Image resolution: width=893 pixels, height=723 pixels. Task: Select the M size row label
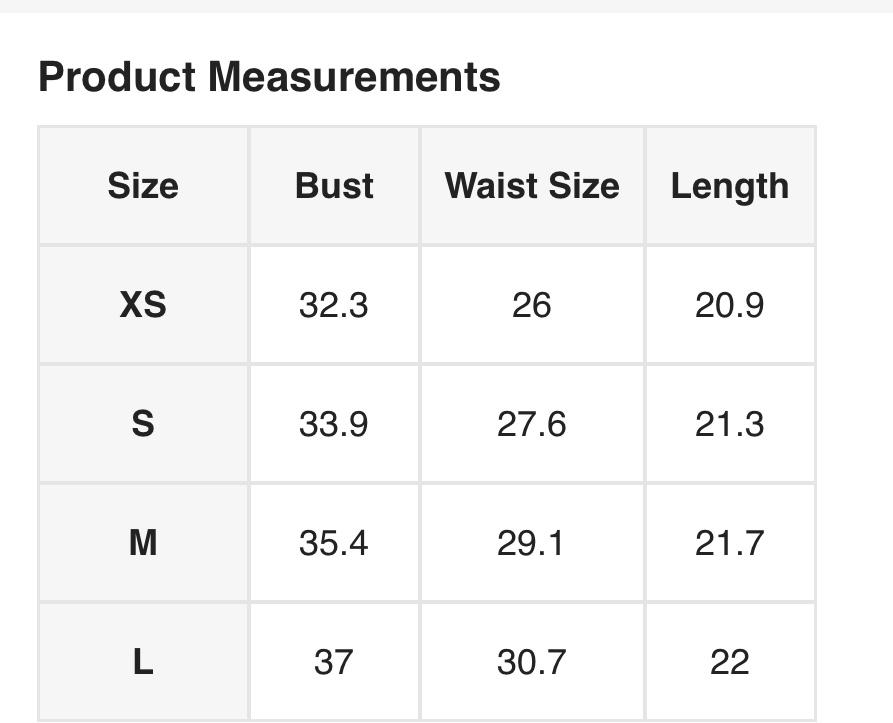coord(143,543)
